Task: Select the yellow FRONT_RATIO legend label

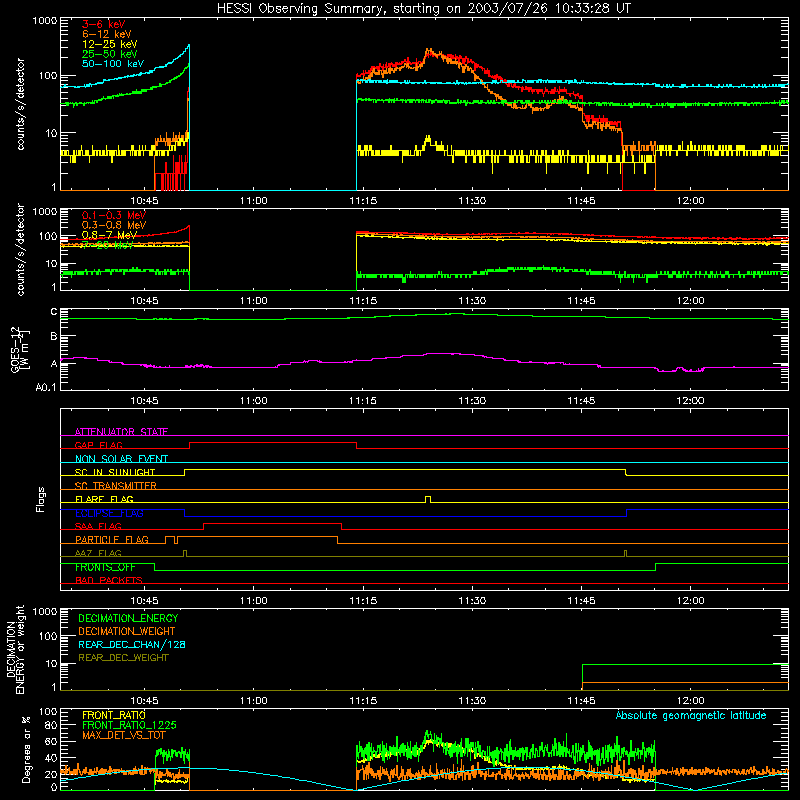Action: [x=114, y=715]
